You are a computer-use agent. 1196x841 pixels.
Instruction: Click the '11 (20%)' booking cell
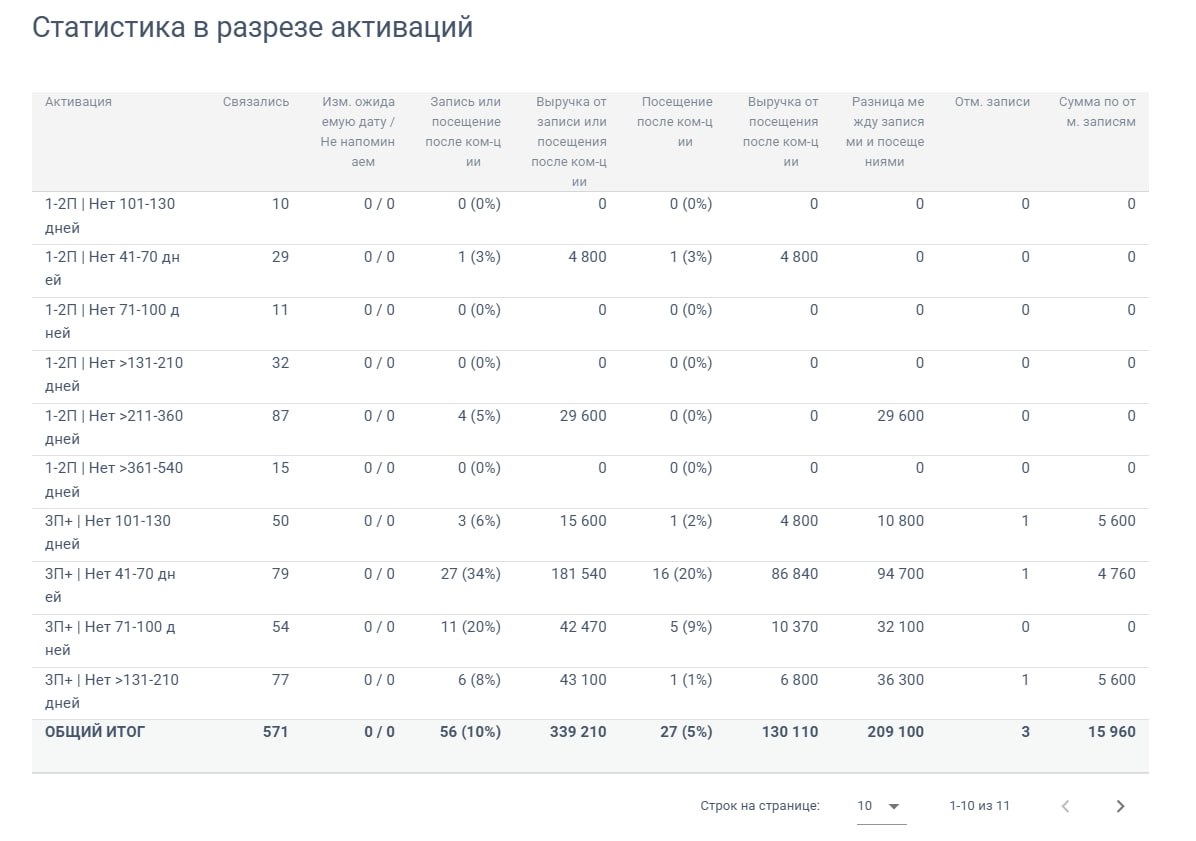click(471, 627)
